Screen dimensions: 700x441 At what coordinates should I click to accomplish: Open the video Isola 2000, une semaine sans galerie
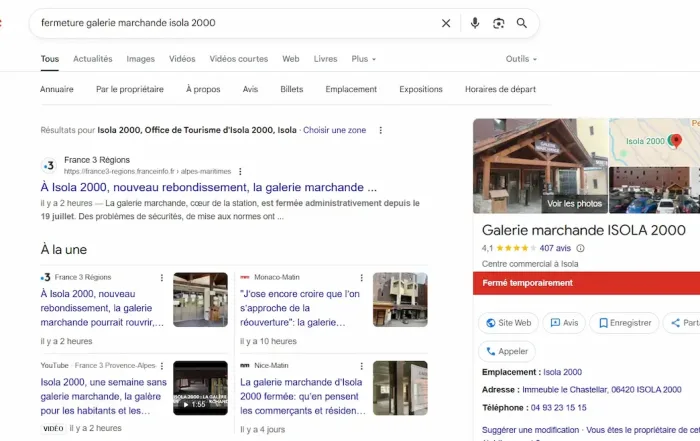(x=104, y=396)
